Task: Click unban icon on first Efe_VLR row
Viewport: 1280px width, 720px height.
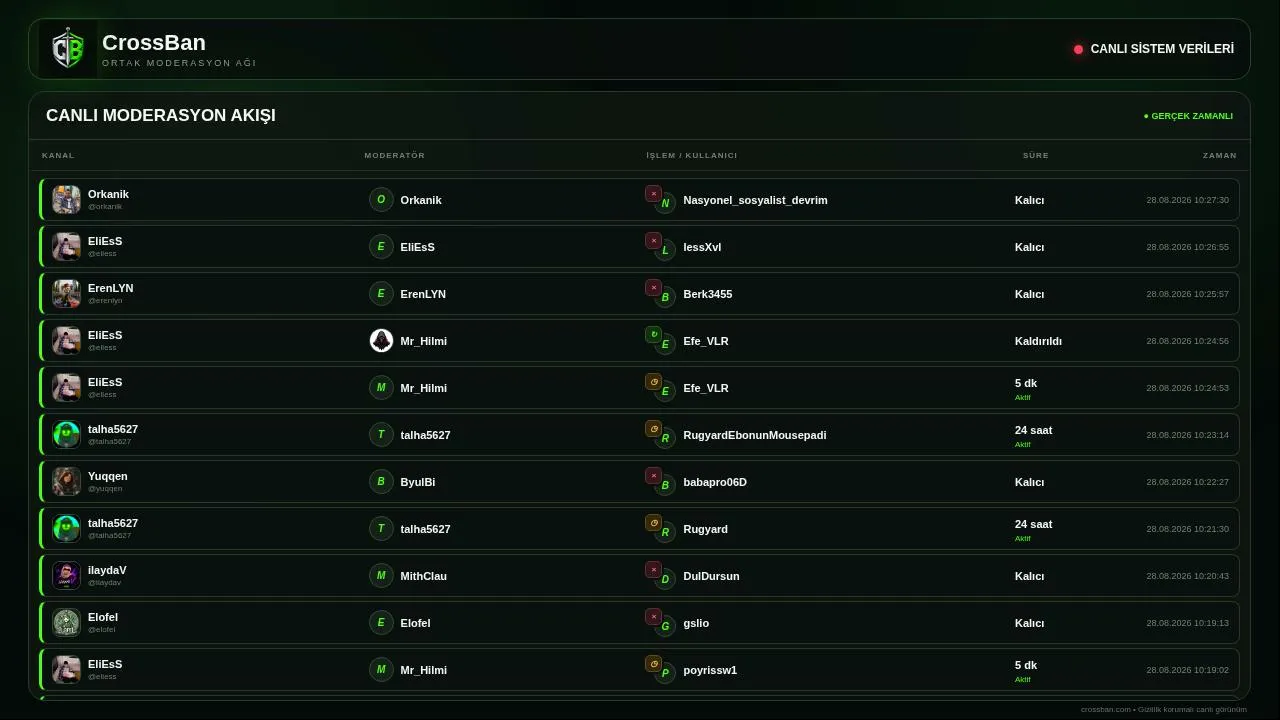Action: point(653,335)
